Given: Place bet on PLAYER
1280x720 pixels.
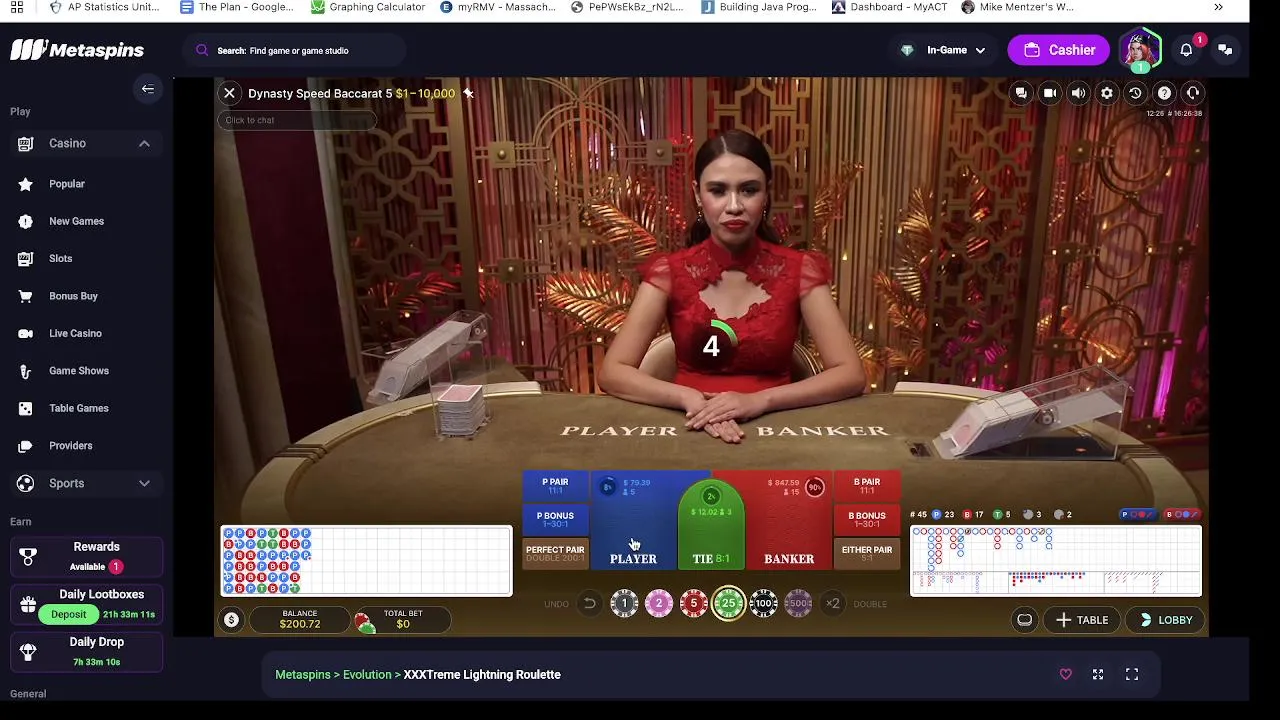Looking at the screenshot, I should (636, 522).
